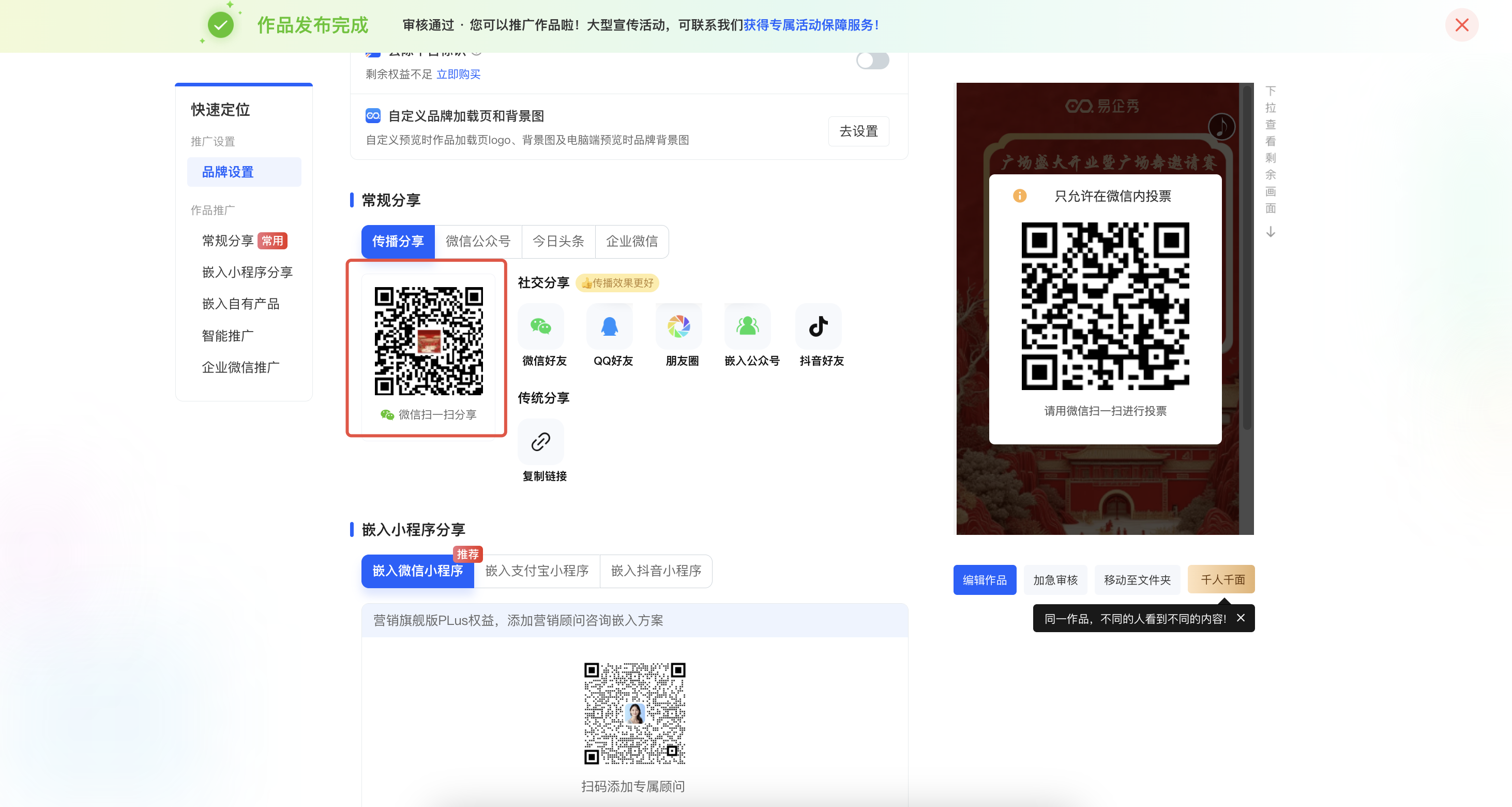Click the 常用 tag beside 常规分享
1512x807 pixels.
273,241
